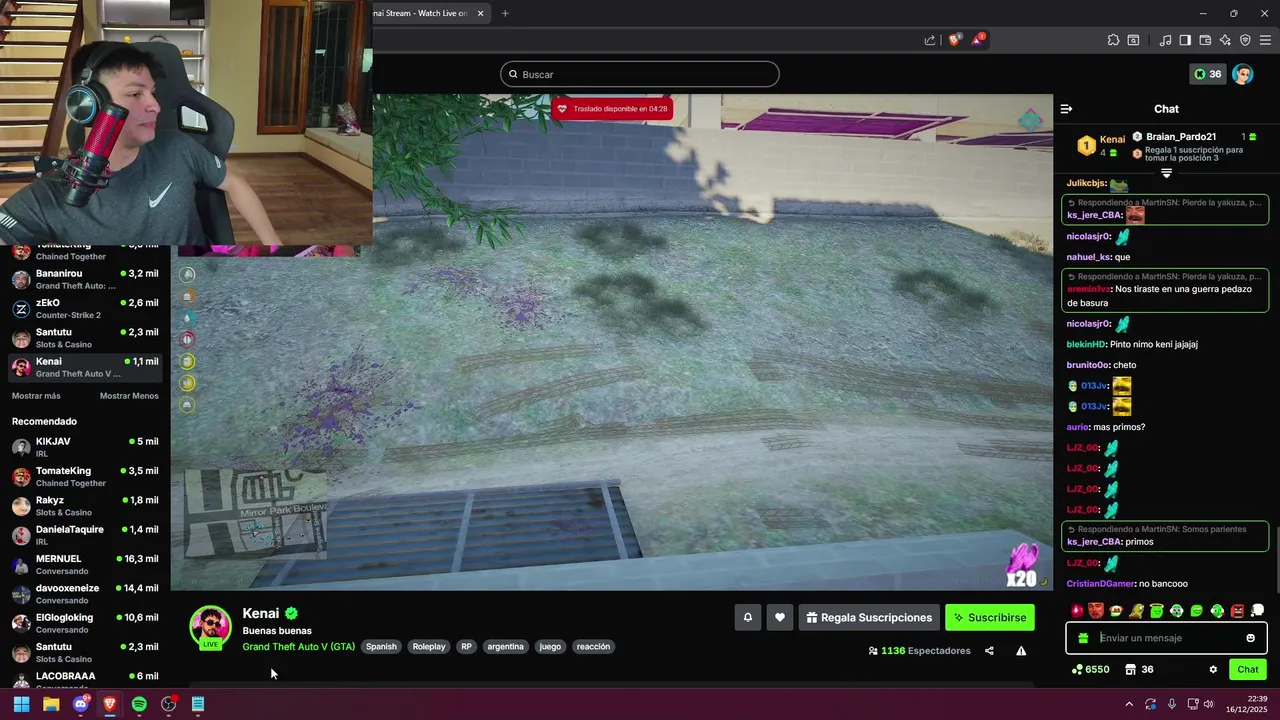
Task: Click chat username CristianDGamer
Action: [1100, 584]
